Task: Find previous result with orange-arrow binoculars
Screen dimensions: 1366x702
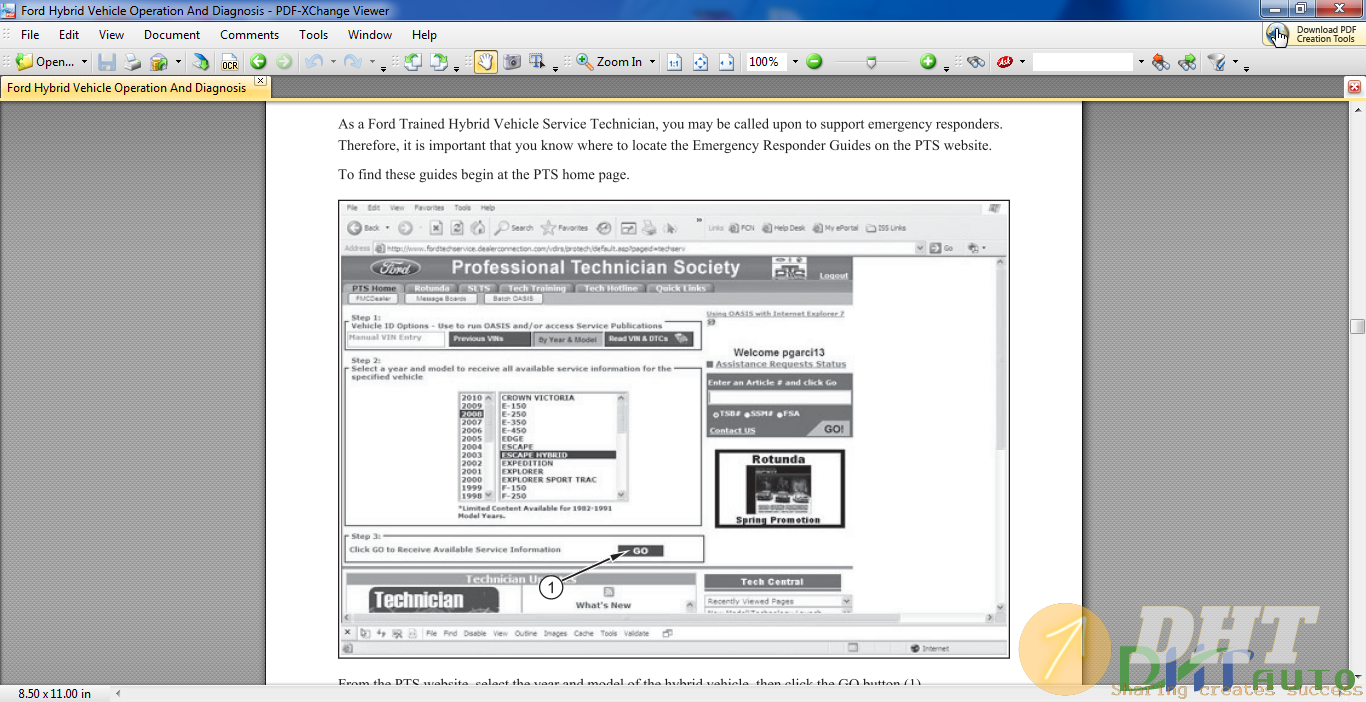Action: tap(1161, 62)
